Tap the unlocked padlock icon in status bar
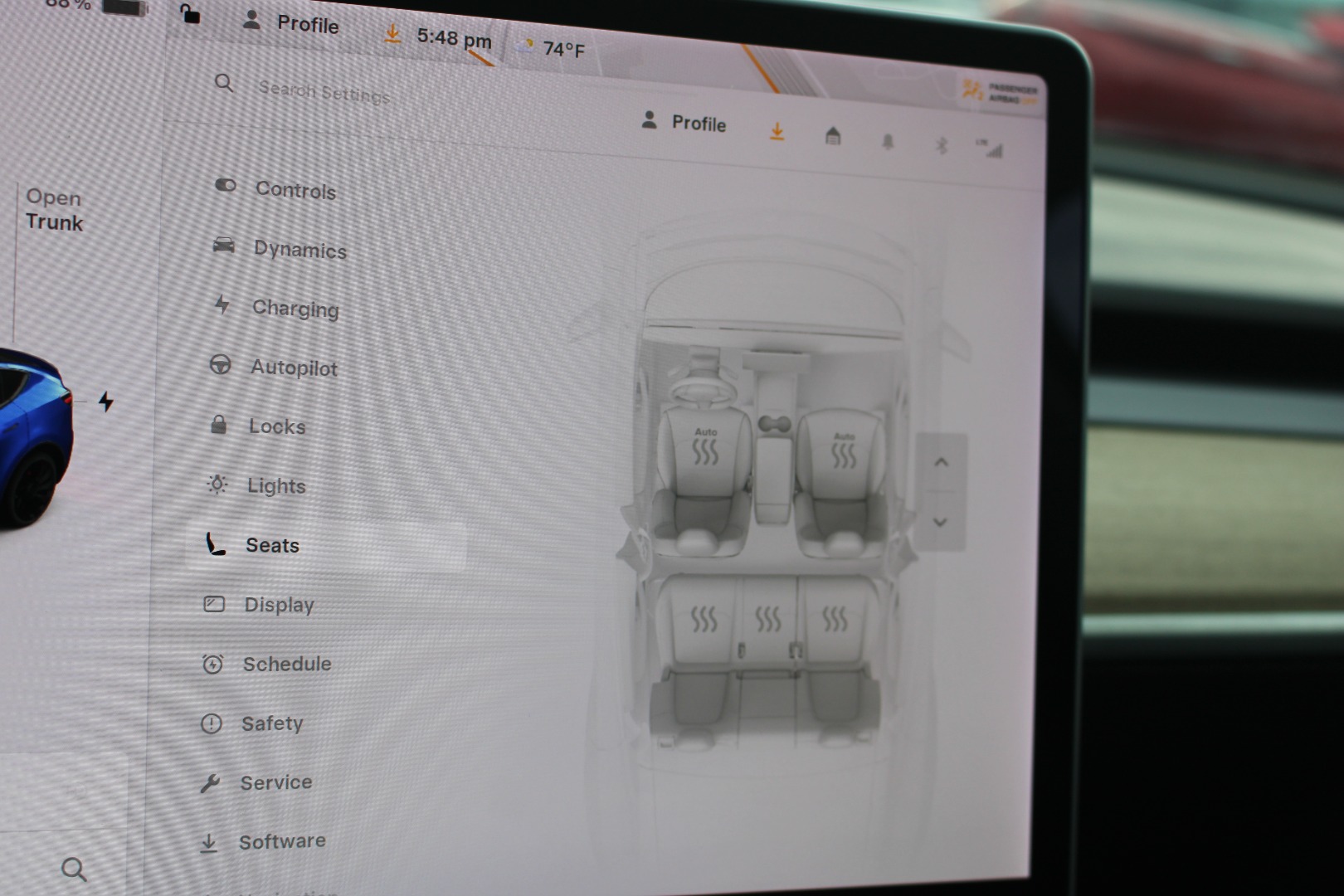 190,14
